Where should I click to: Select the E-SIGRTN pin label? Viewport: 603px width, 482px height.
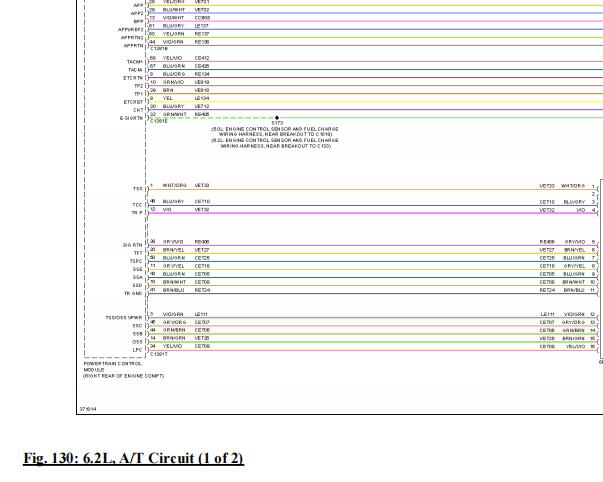pyautogui.click(x=131, y=118)
